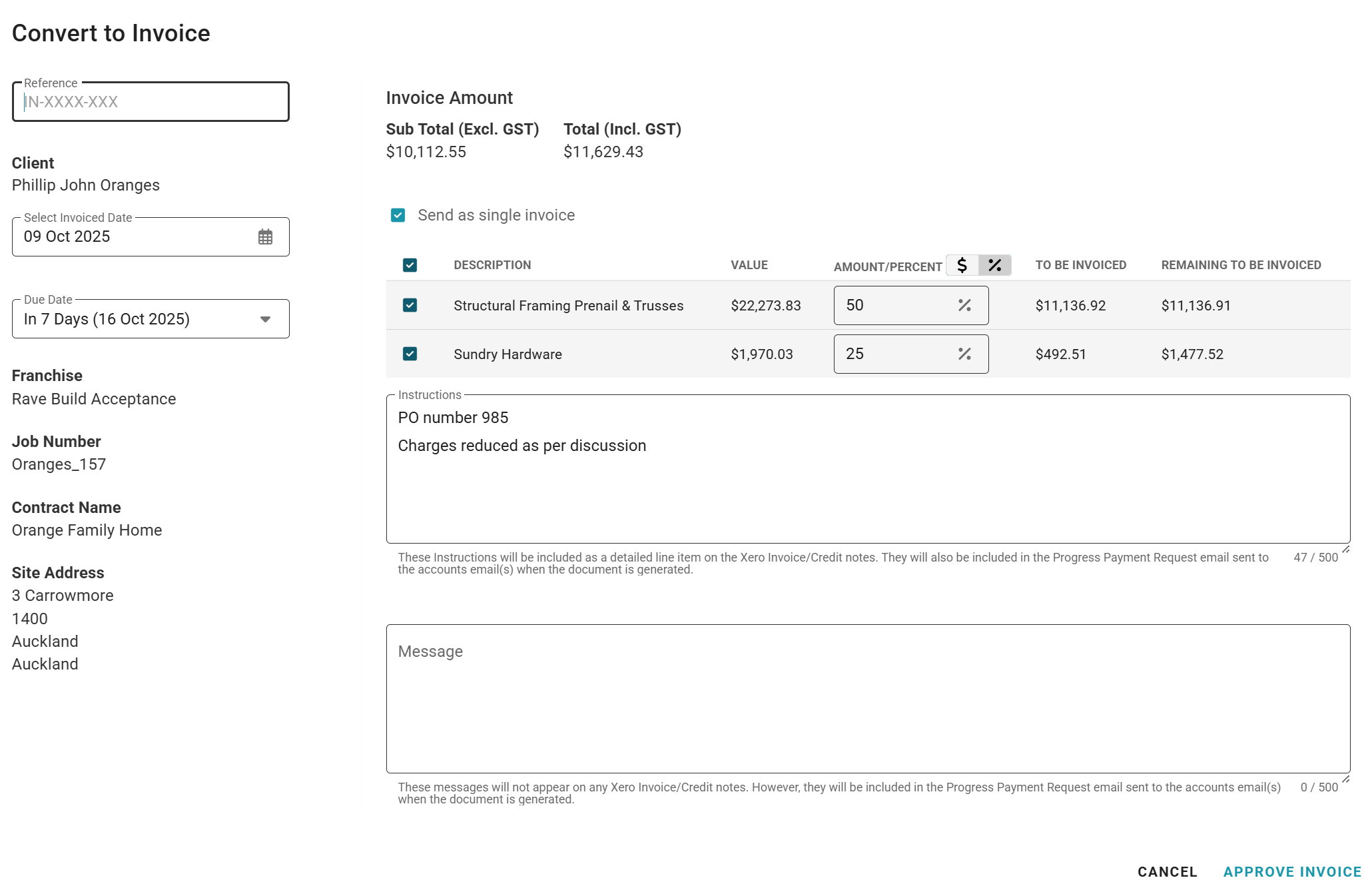The height and width of the screenshot is (886, 1372).
Task: Switch amount mode to dollar sign
Action: pos(962,265)
